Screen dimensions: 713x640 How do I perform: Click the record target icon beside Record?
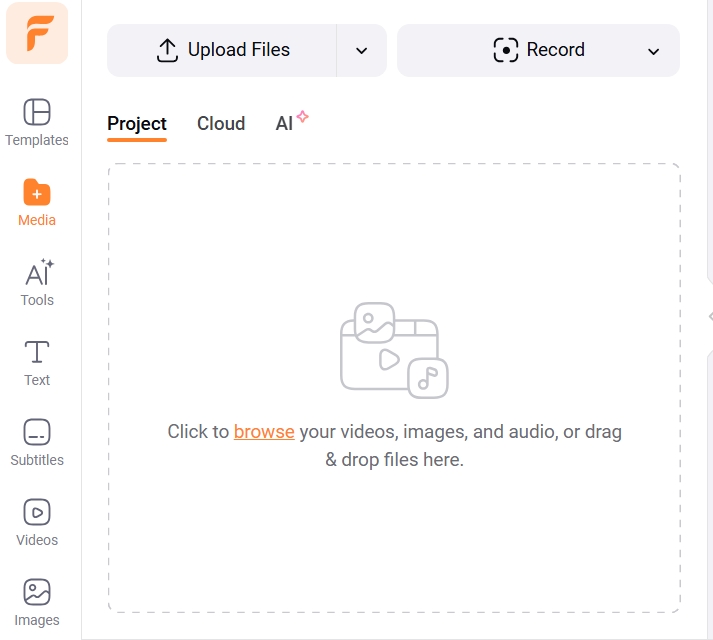point(506,50)
